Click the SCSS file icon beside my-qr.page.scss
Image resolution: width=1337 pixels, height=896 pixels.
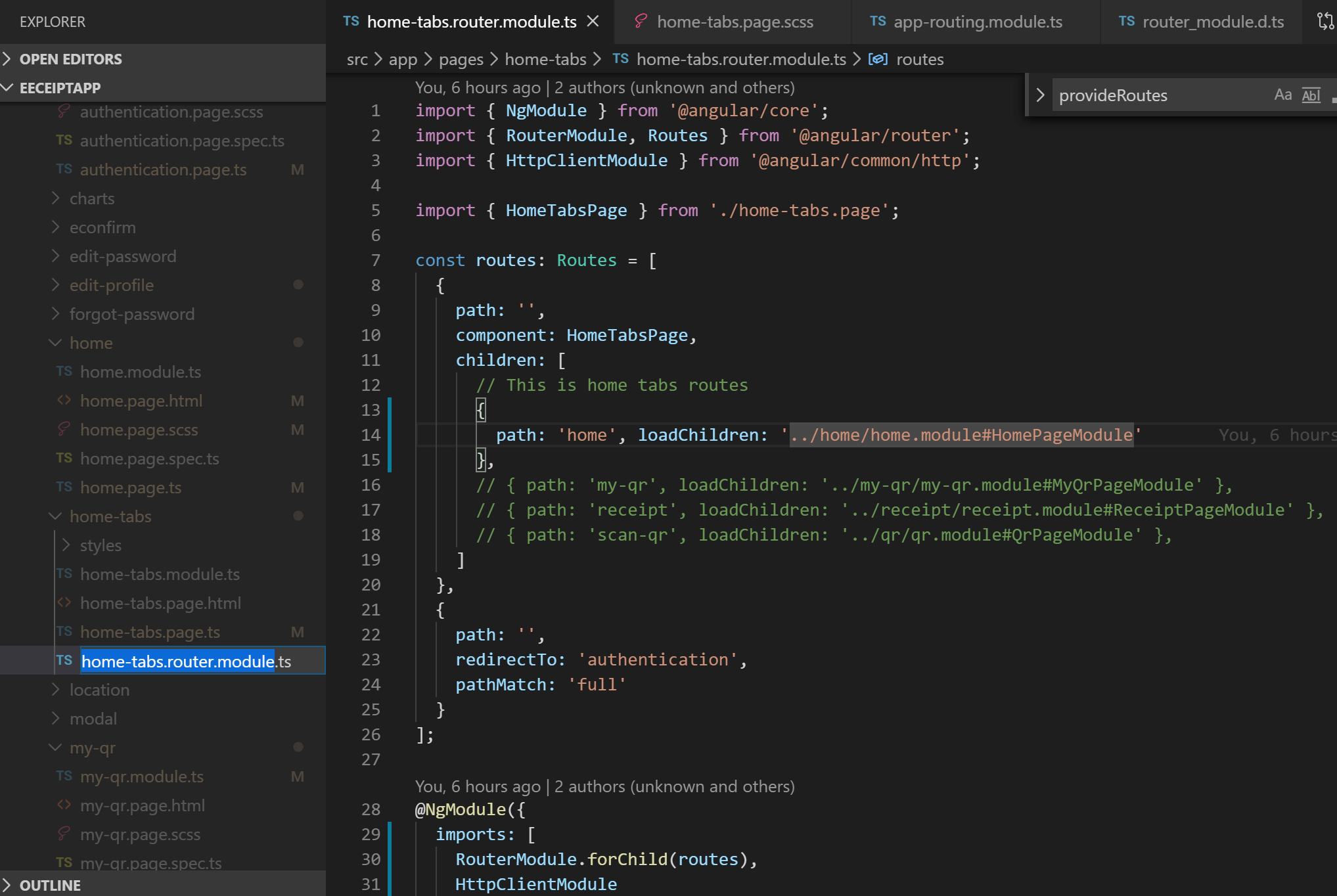pos(63,834)
